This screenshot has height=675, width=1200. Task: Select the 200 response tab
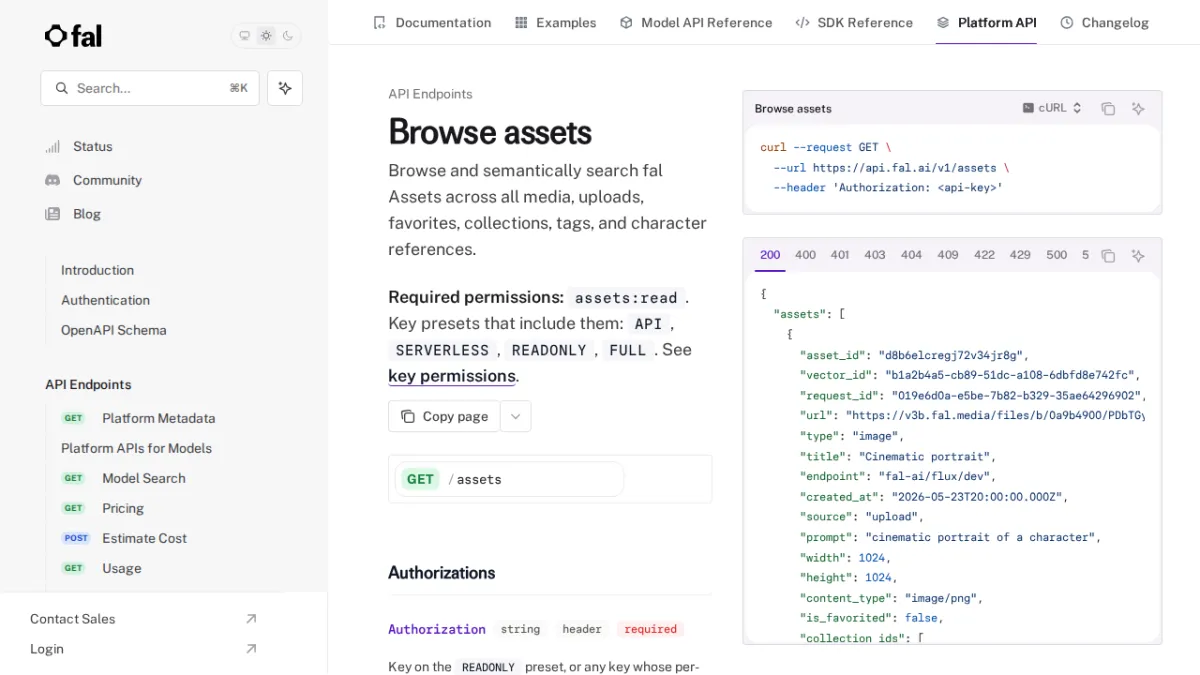tap(770, 255)
